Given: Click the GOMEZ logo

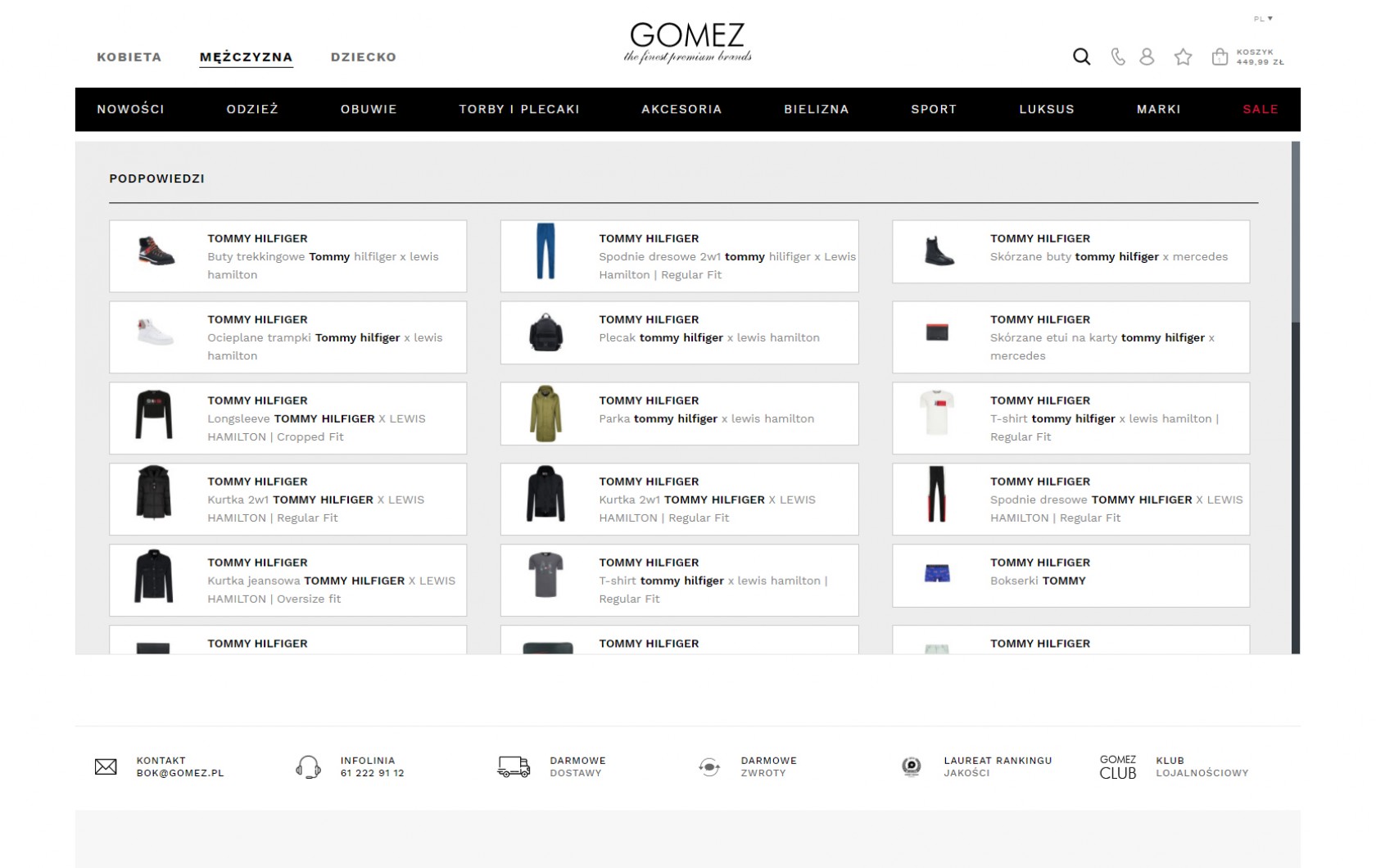Looking at the screenshot, I should pyautogui.click(x=687, y=43).
